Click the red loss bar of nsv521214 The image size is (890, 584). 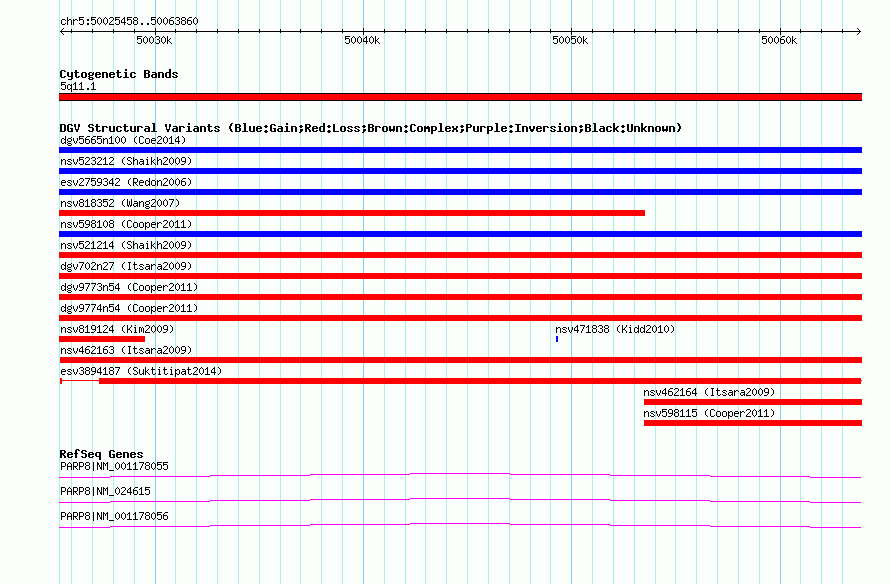click(460, 255)
